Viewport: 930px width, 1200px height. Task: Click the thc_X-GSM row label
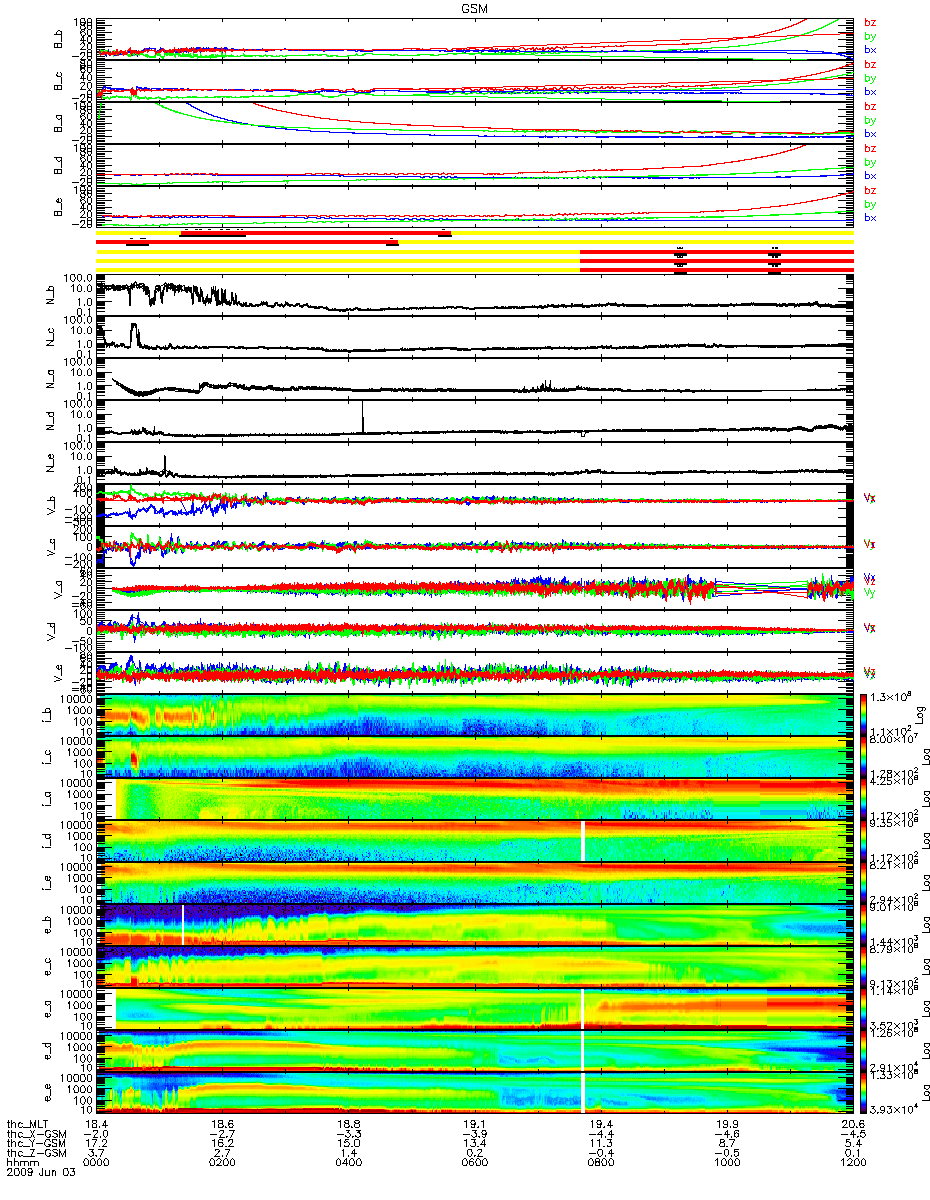click(x=36, y=1133)
